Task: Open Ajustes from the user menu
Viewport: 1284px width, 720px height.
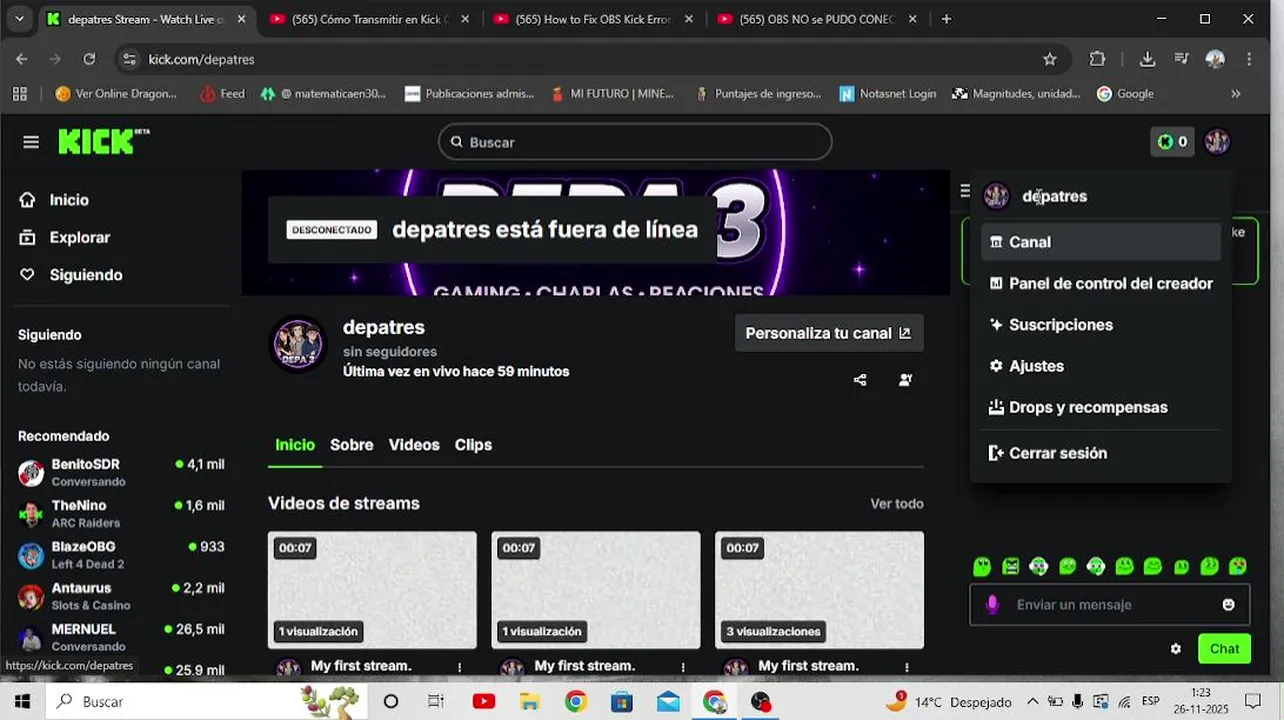Action: (1100, 366)
